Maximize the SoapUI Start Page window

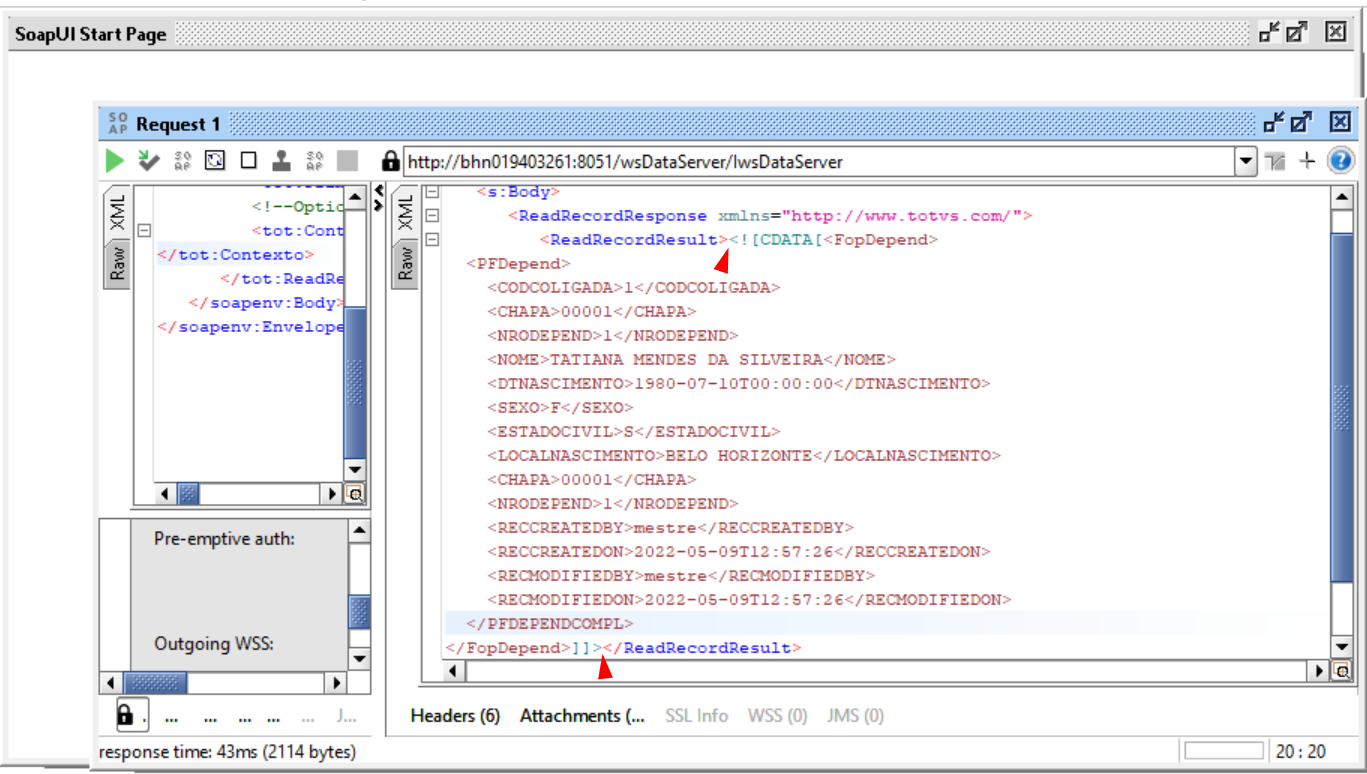coord(1296,33)
